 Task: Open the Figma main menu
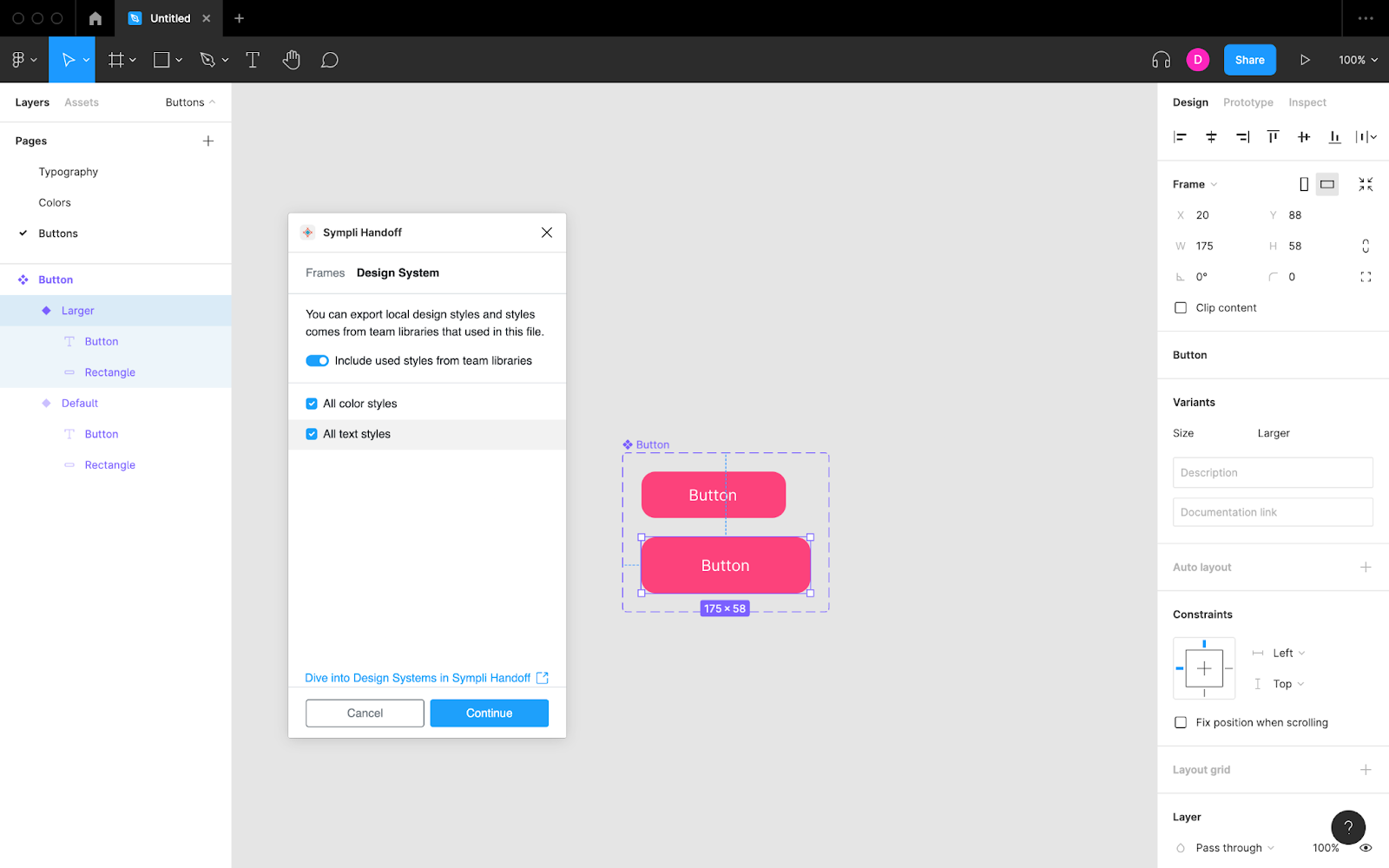23,60
